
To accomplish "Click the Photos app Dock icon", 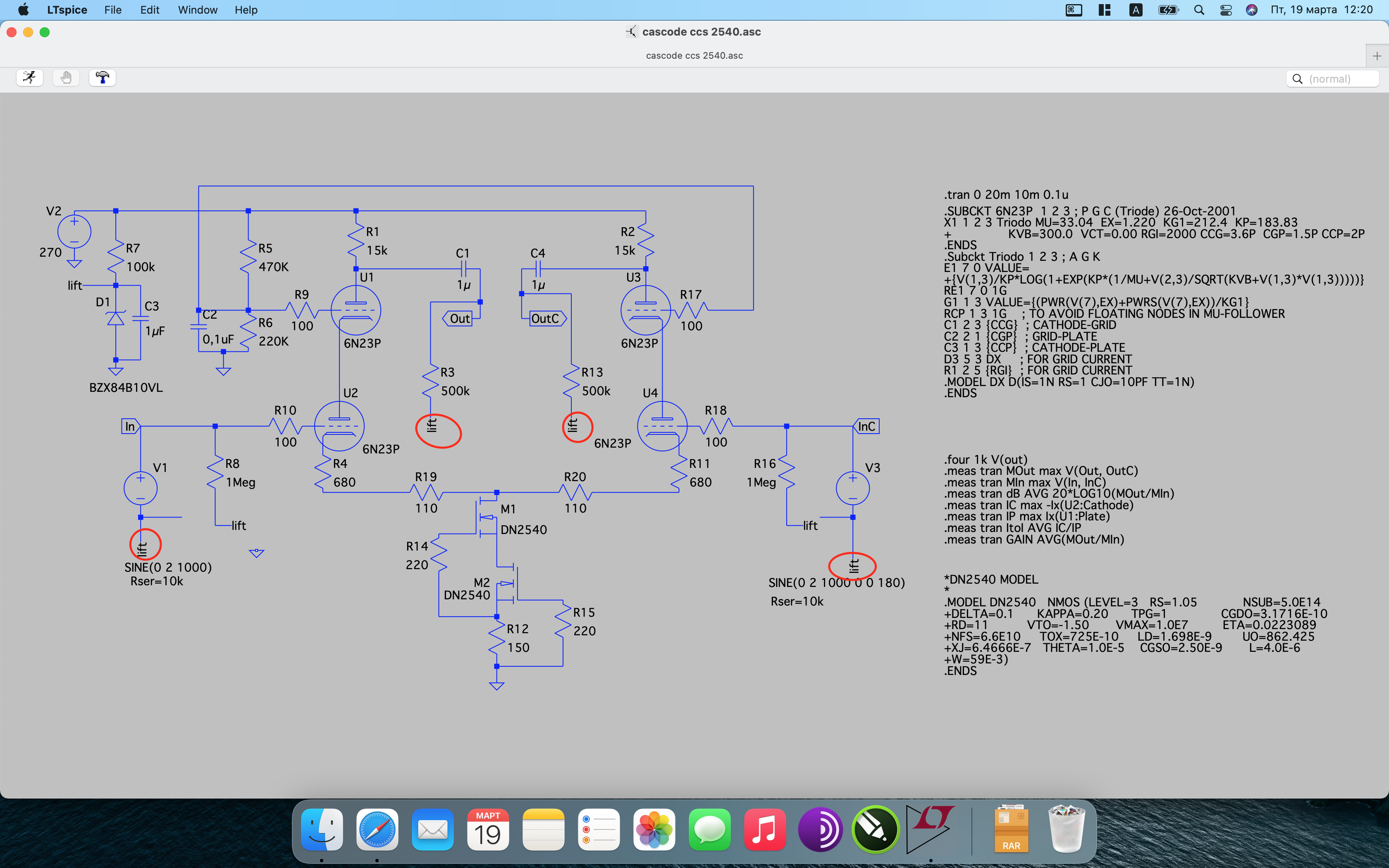I will tap(654, 830).
